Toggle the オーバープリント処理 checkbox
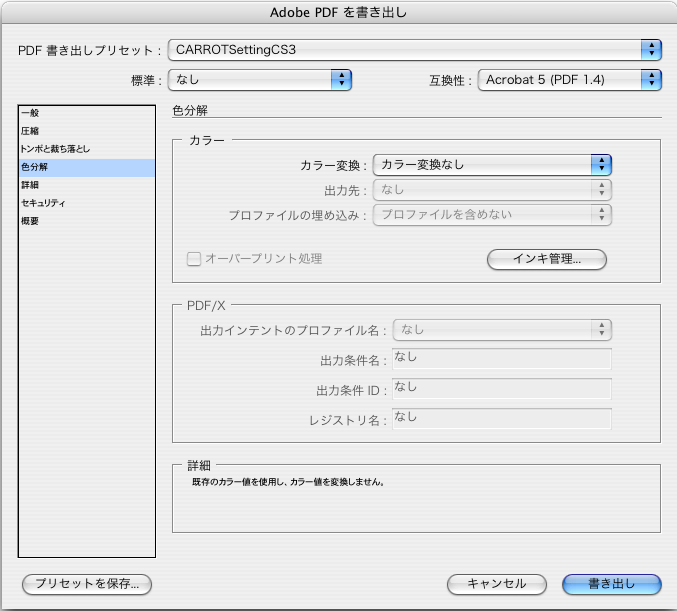This screenshot has width=677, height=611. pyautogui.click(x=194, y=259)
